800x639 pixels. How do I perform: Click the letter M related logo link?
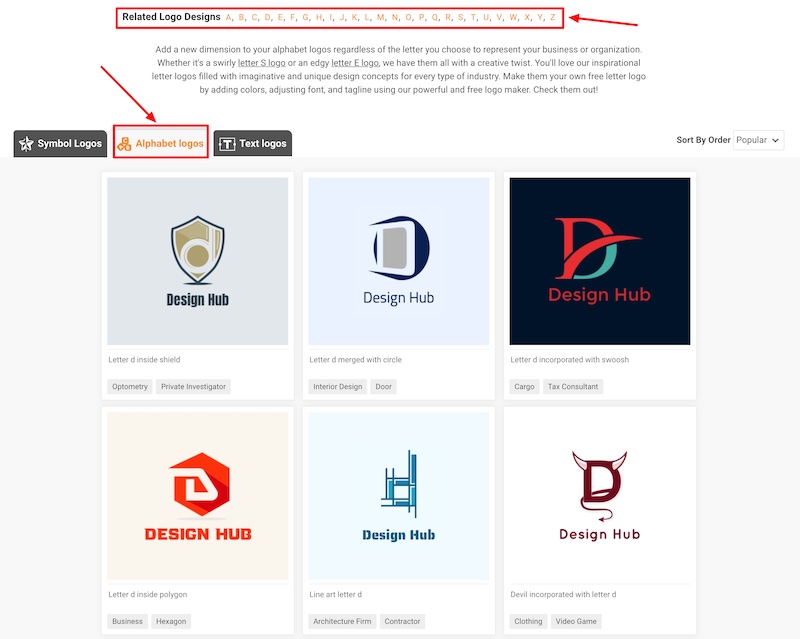tap(380, 17)
